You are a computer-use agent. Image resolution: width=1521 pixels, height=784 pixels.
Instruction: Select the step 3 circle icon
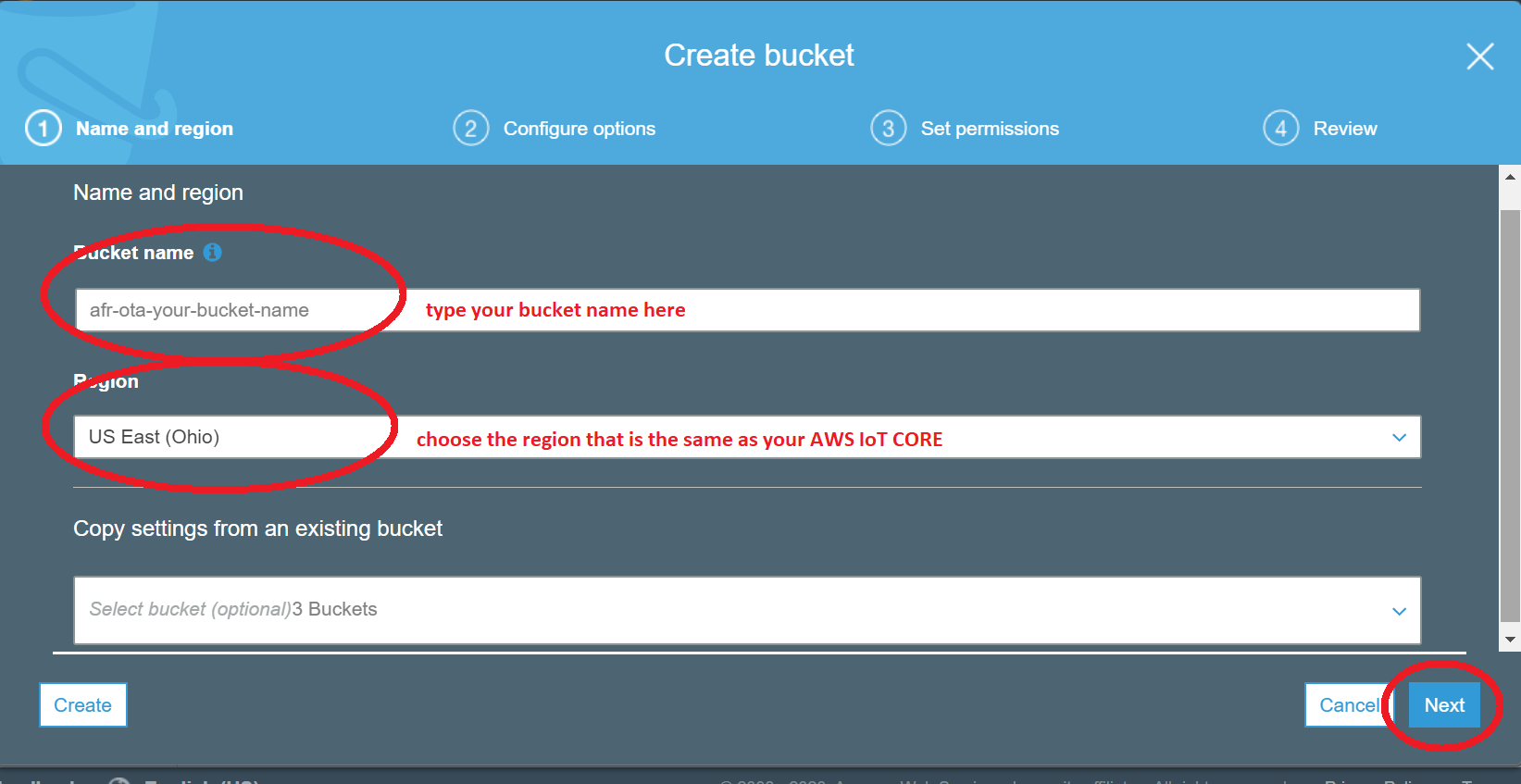tap(889, 129)
